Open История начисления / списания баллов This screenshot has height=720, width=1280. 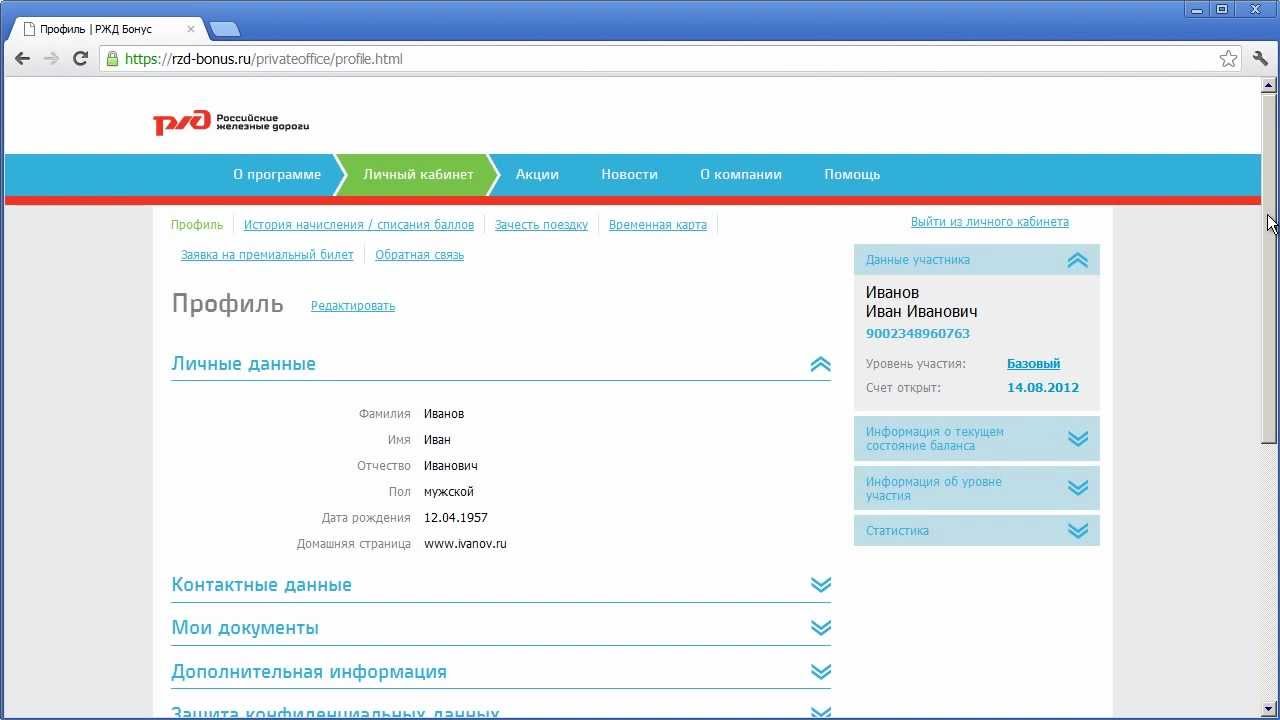click(359, 225)
